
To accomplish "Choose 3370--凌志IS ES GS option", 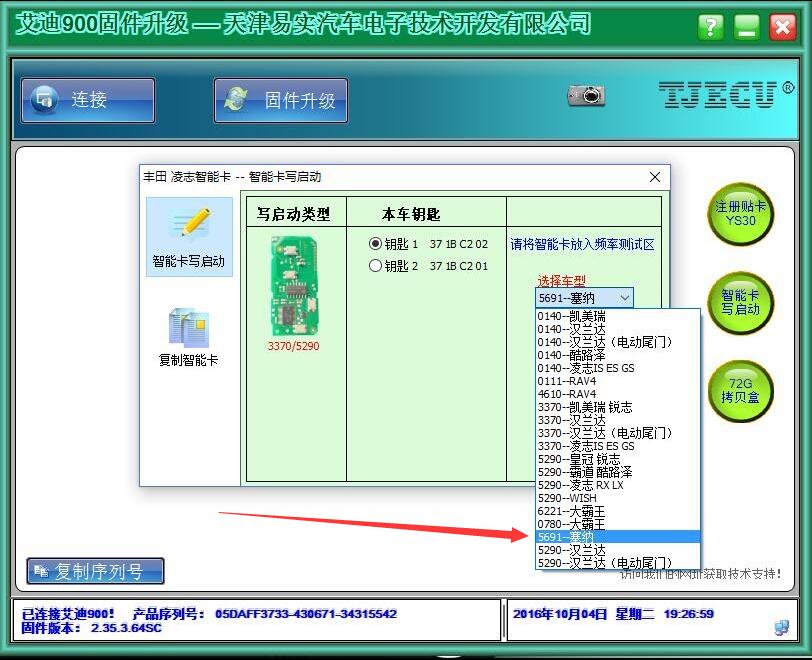I will 618,446.
